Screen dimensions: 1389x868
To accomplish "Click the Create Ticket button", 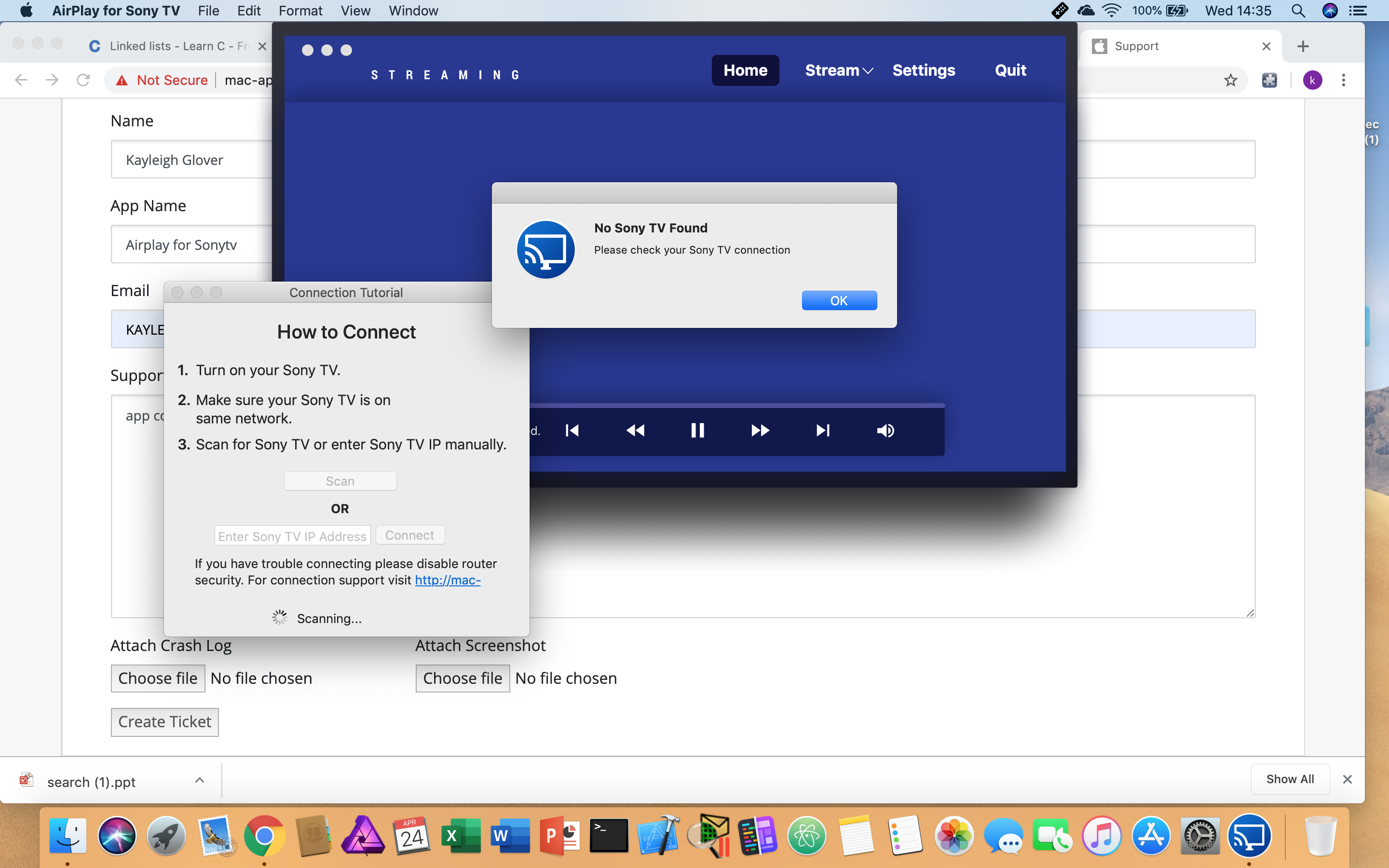I will [x=164, y=721].
